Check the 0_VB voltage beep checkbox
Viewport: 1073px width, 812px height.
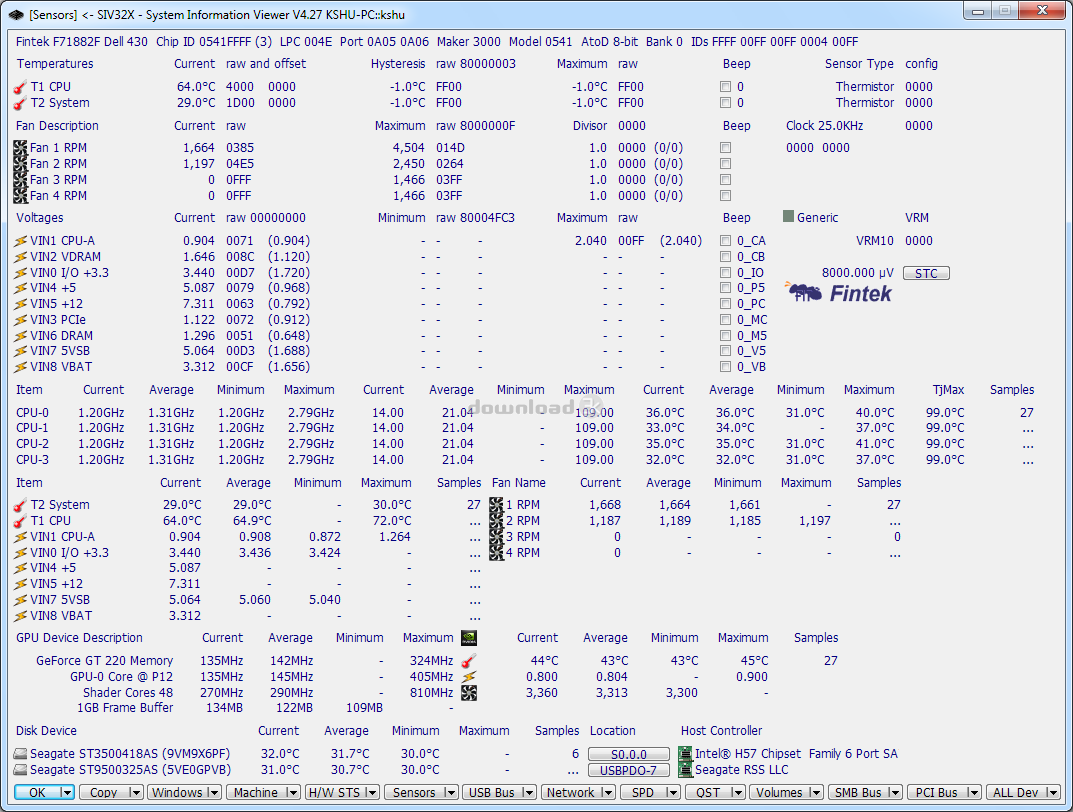[x=725, y=367]
